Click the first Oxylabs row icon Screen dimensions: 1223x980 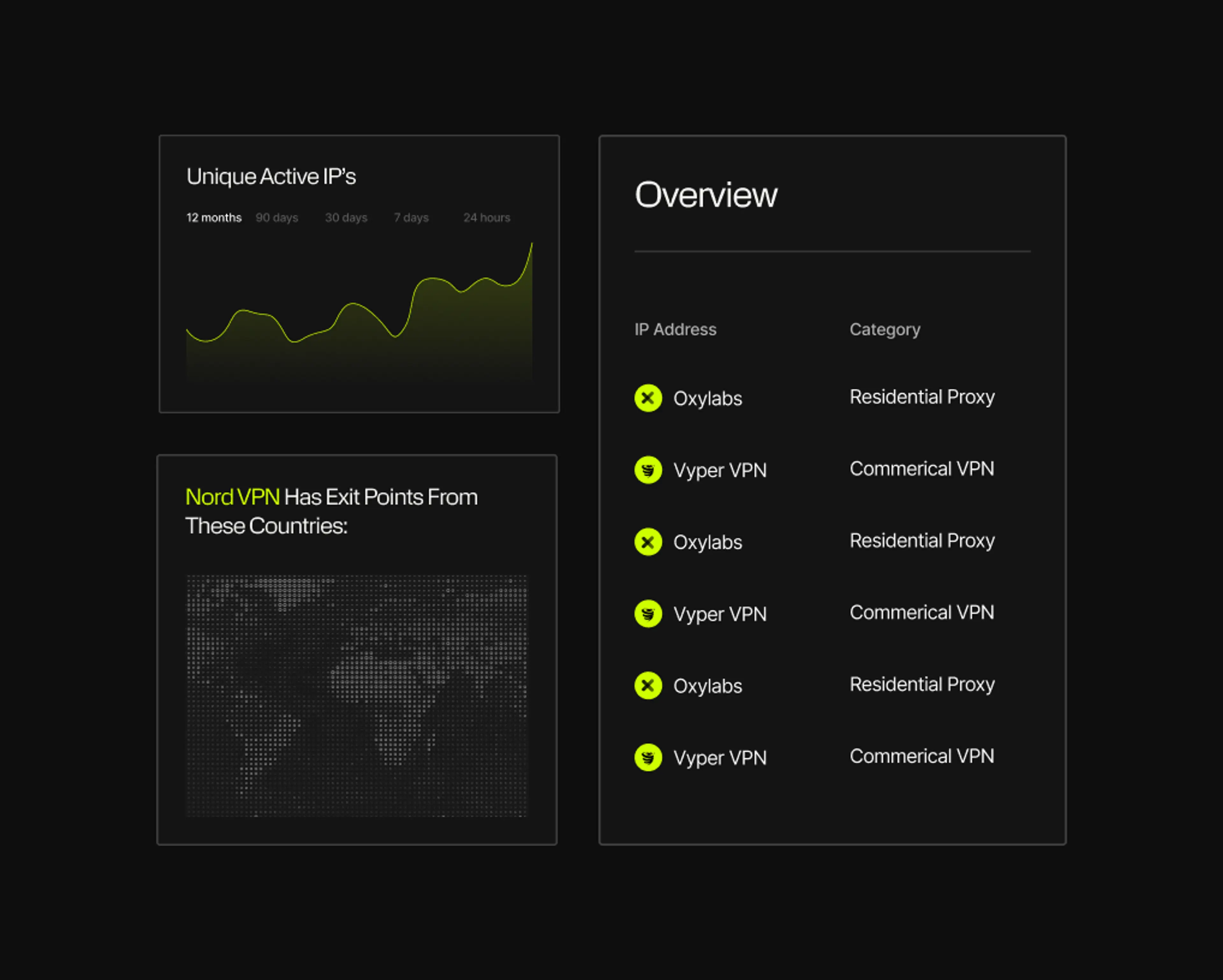pos(648,398)
